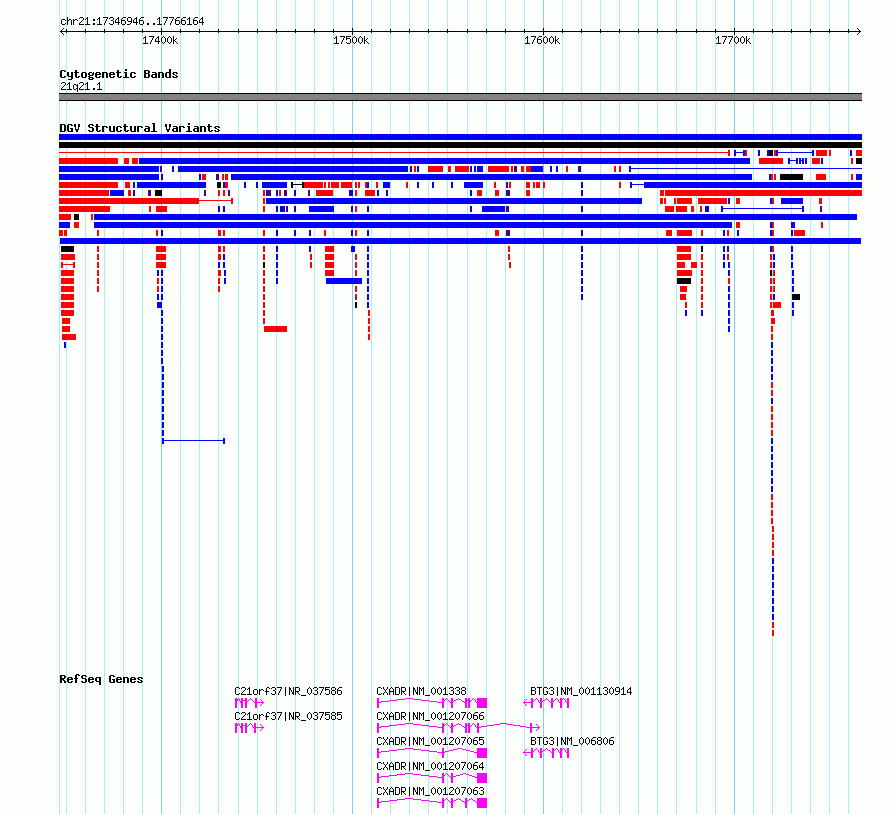Click the 17700k ruler label
This screenshot has height=814, width=890.
coord(733,40)
